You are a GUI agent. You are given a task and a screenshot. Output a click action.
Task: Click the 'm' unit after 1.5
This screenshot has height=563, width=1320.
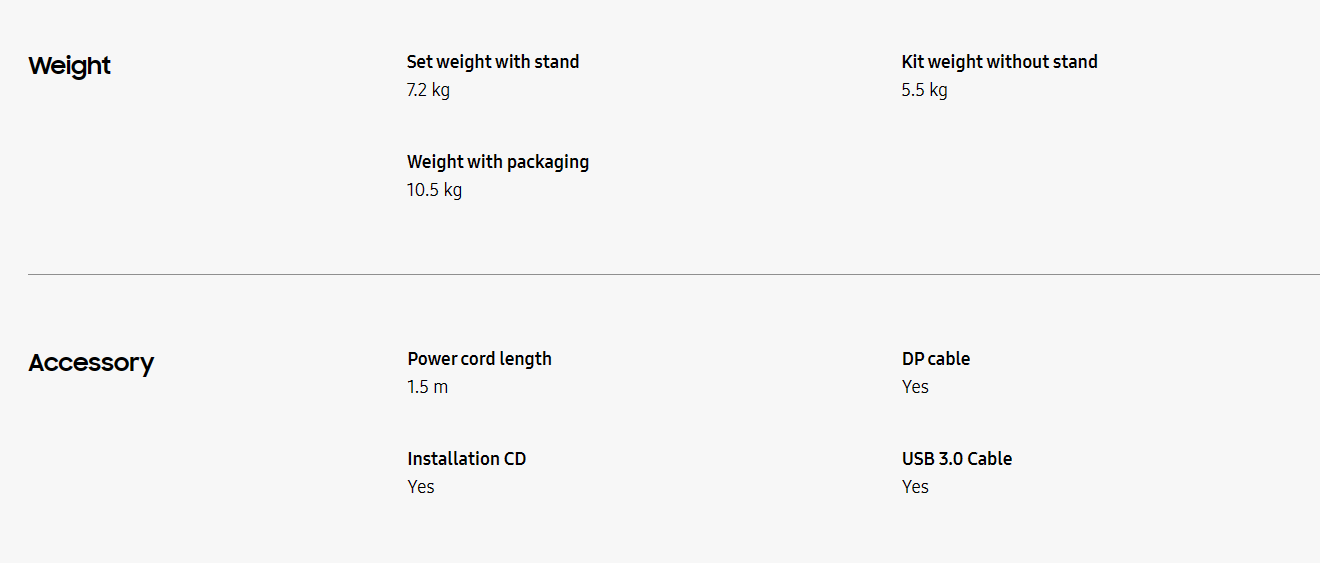tap(441, 387)
